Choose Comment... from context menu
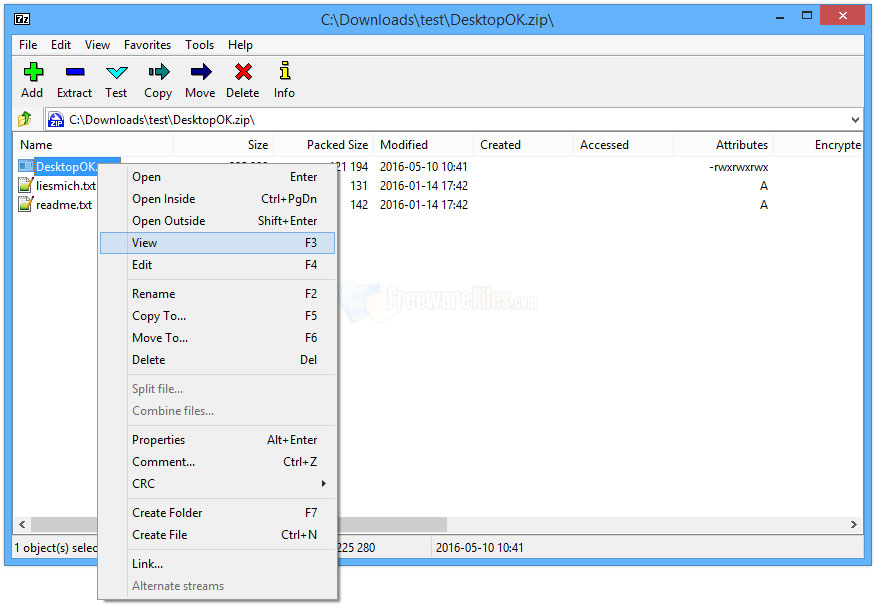The width and height of the screenshot is (876, 605). 218,462
